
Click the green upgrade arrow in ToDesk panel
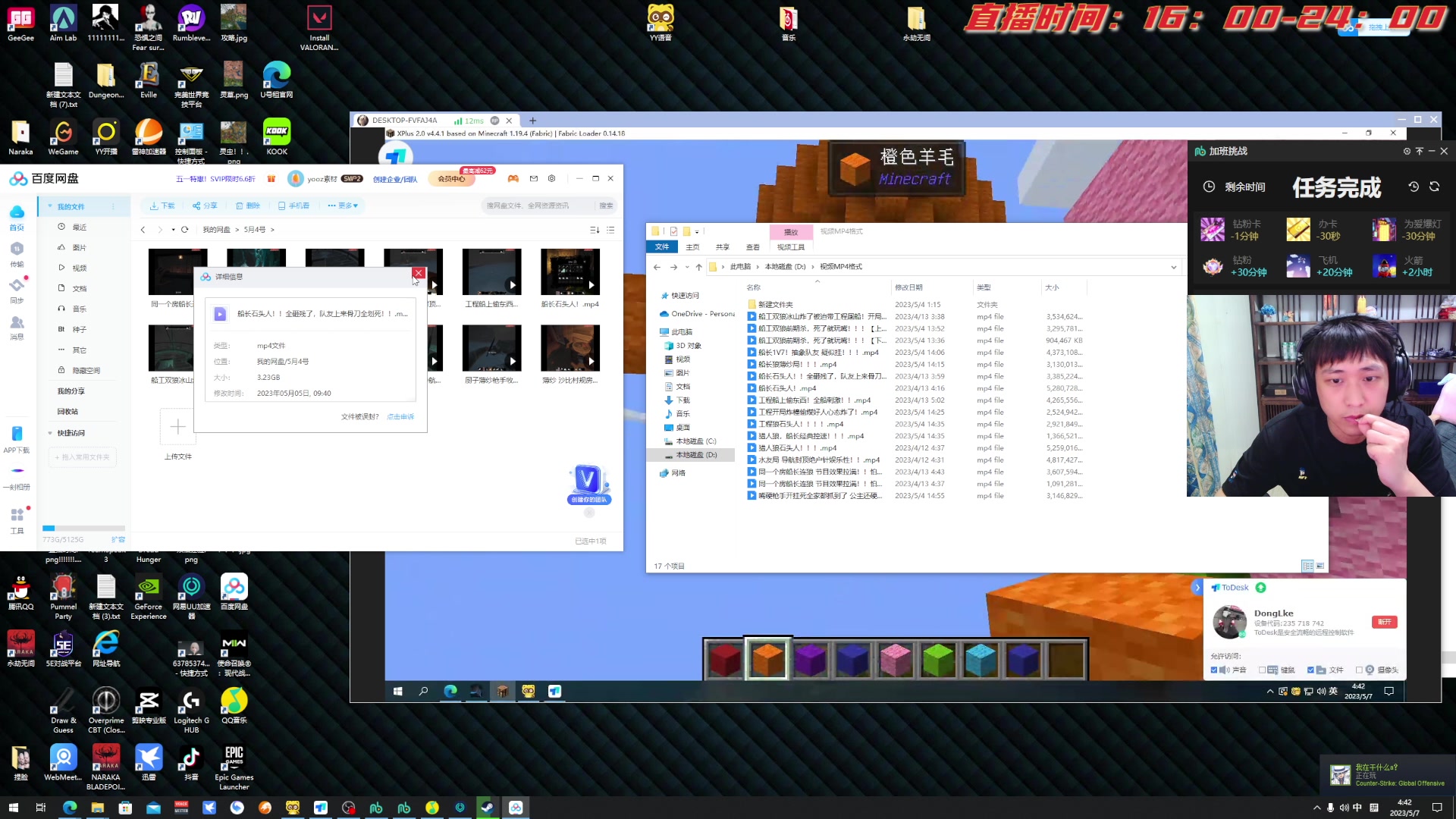point(1260,588)
